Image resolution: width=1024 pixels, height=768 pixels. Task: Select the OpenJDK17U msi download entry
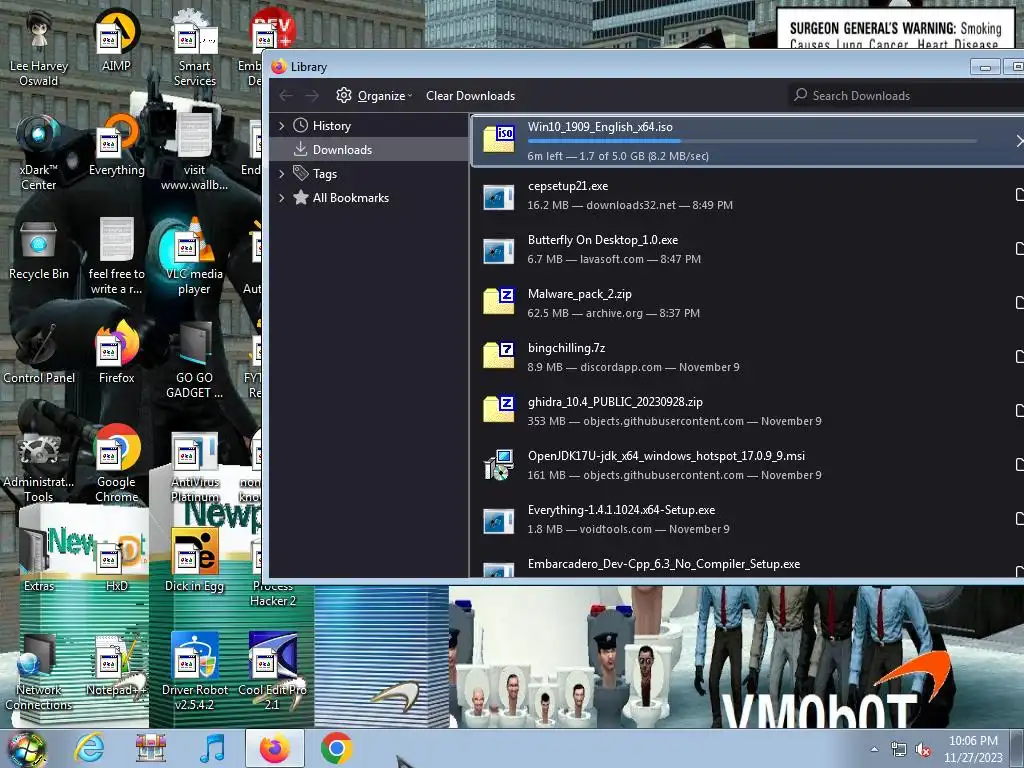pos(748,465)
